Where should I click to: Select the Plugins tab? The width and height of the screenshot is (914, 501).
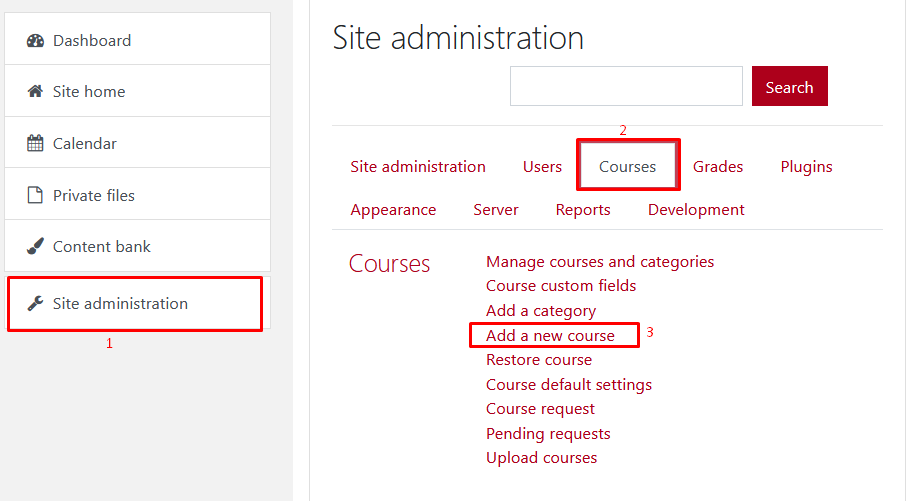coord(806,167)
